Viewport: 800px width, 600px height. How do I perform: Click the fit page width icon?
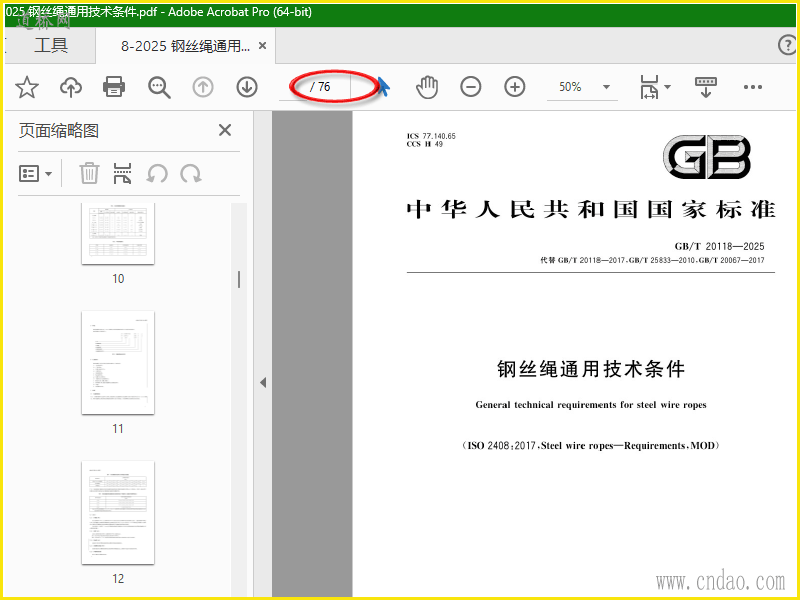pos(649,87)
